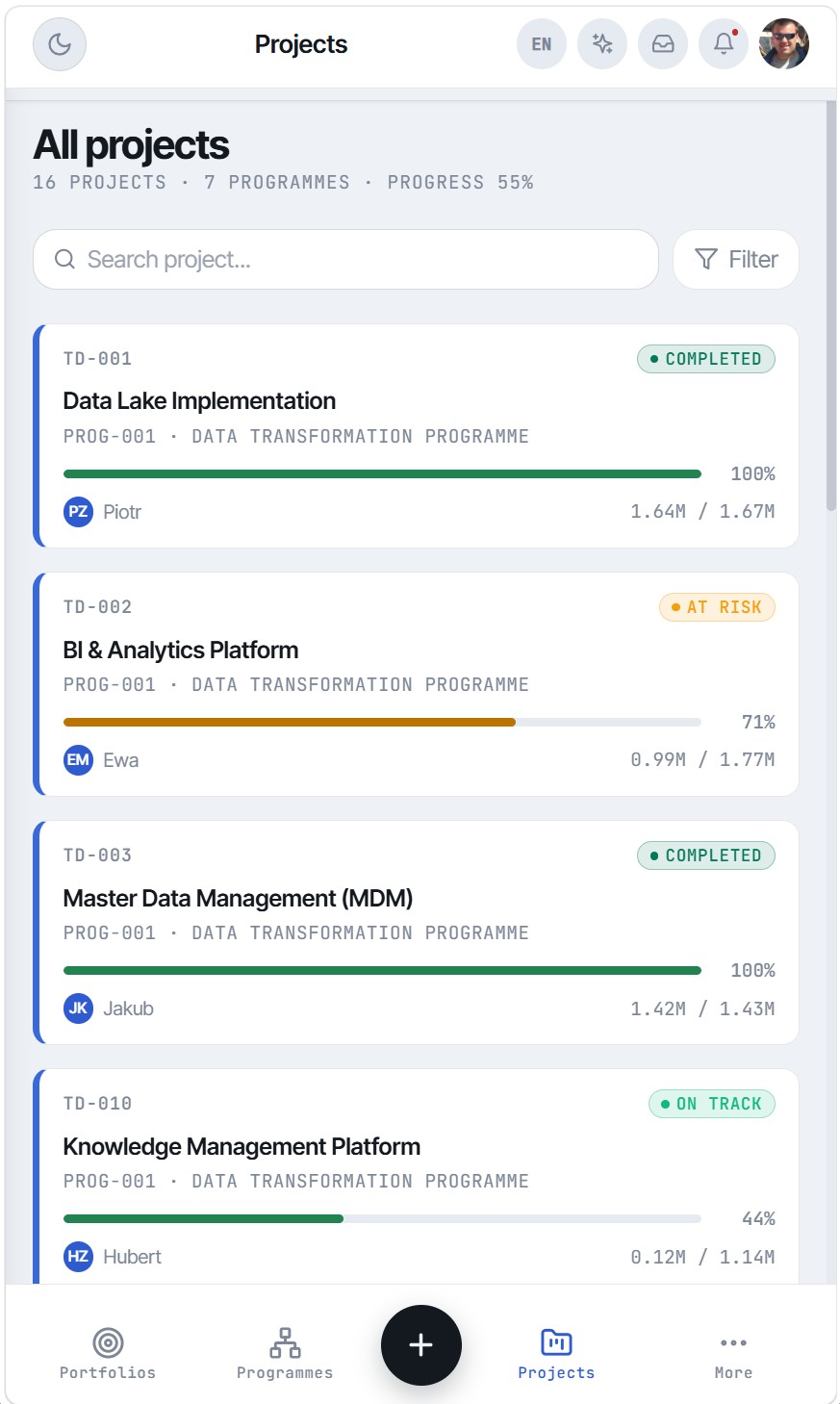
Task: Open the inbox tray icon
Action: (x=663, y=44)
